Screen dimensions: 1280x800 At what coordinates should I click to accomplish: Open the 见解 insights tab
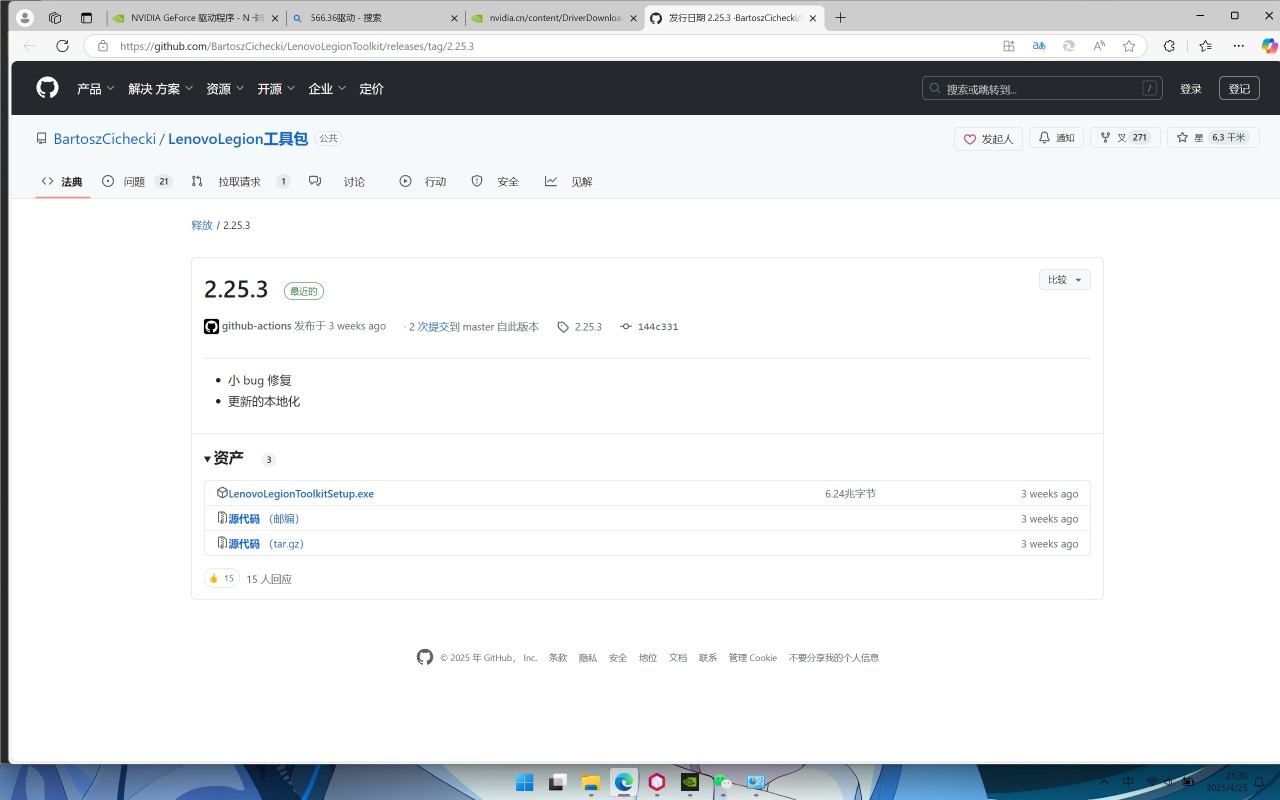[x=569, y=182]
